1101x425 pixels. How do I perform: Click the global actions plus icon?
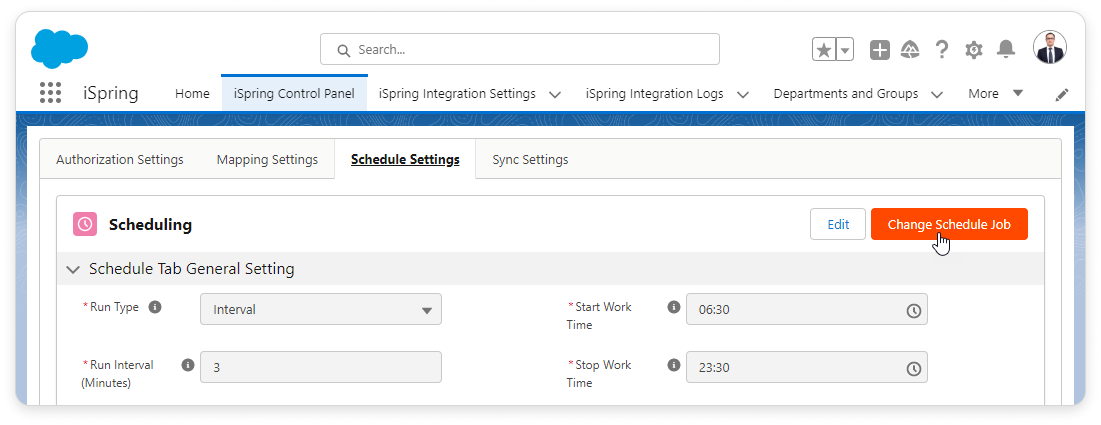[x=879, y=50]
